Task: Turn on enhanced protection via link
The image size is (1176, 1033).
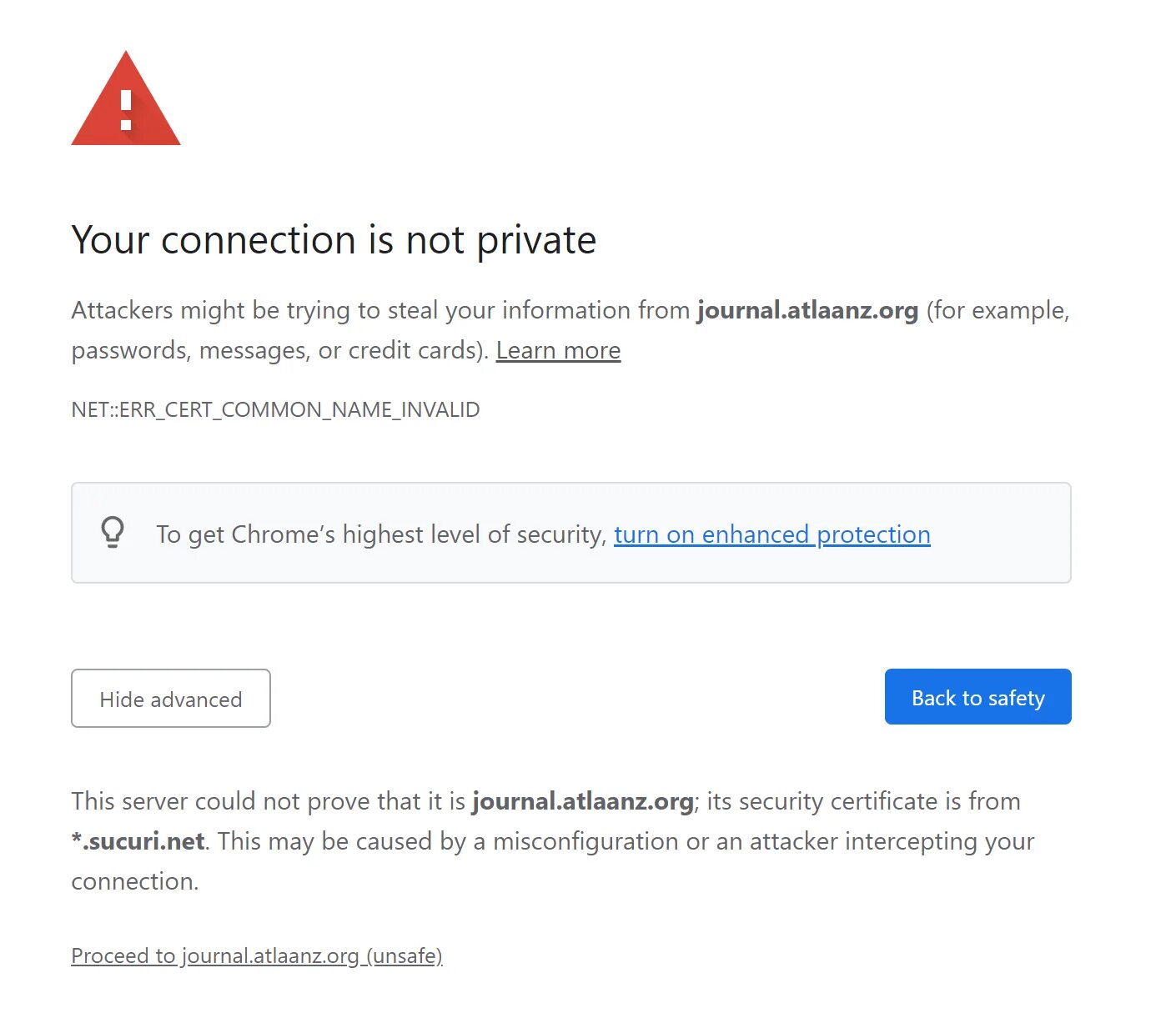Action: click(x=771, y=534)
